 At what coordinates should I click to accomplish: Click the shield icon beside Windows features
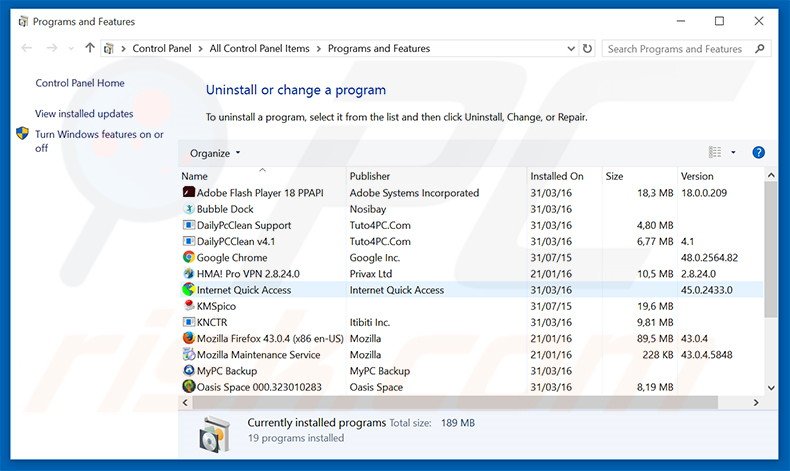coord(23,133)
